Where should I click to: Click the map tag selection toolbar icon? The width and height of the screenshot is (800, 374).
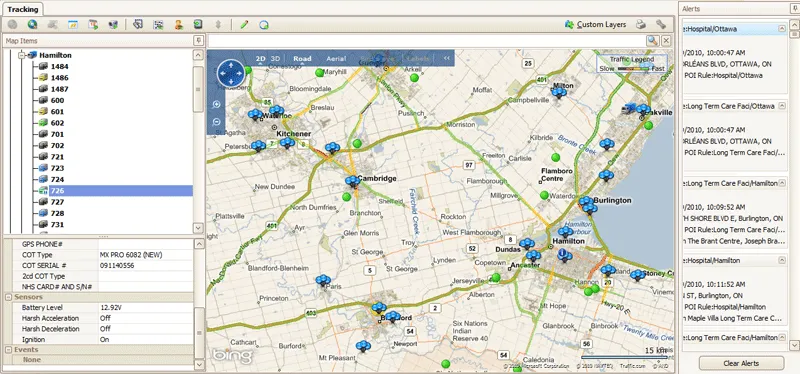point(138,24)
